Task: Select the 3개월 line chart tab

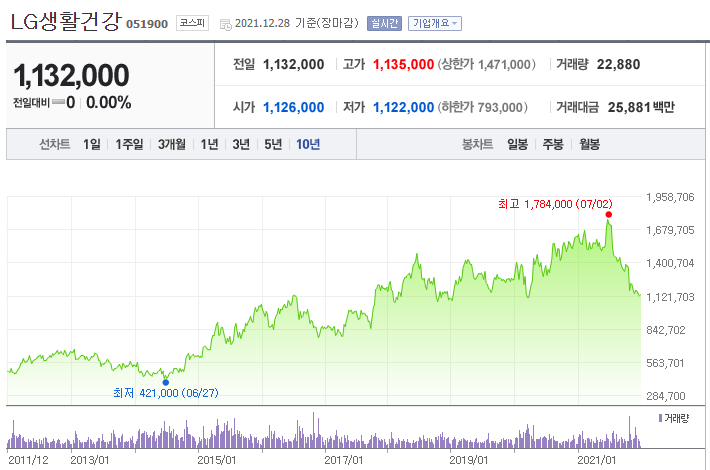Action: click(172, 144)
